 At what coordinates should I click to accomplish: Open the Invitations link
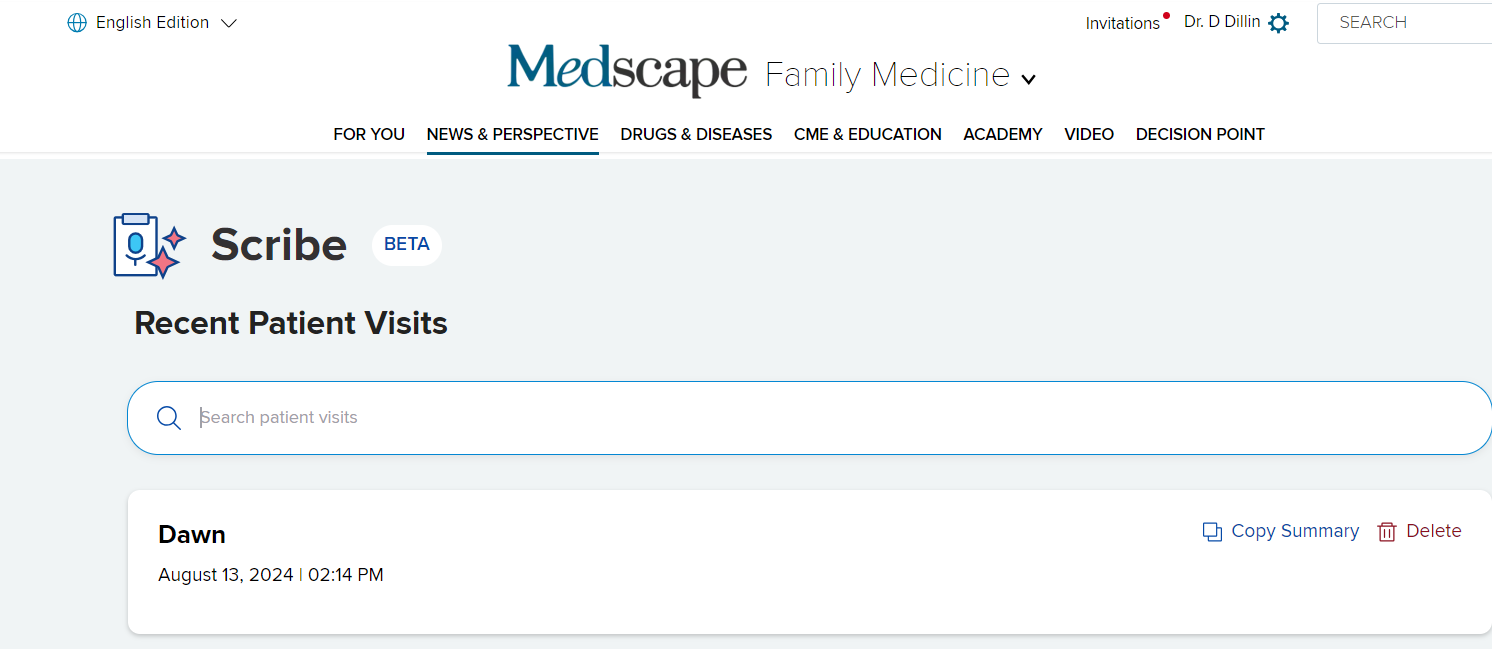tap(1122, 23)
